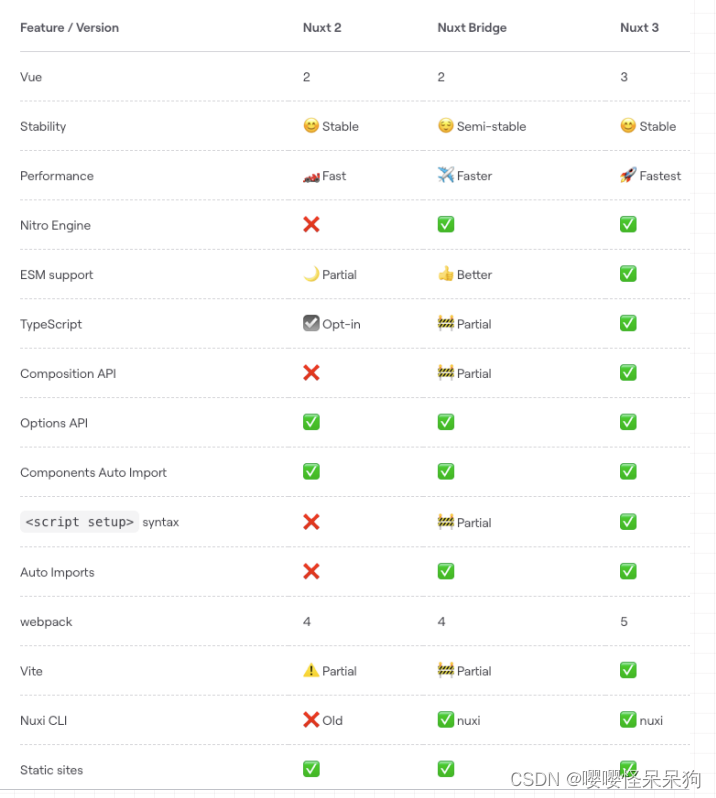This screenshot has height=798, width=716.
Task: Click the Semi-stable text in Nuxt Bridge column
Action: coord(491,127)
